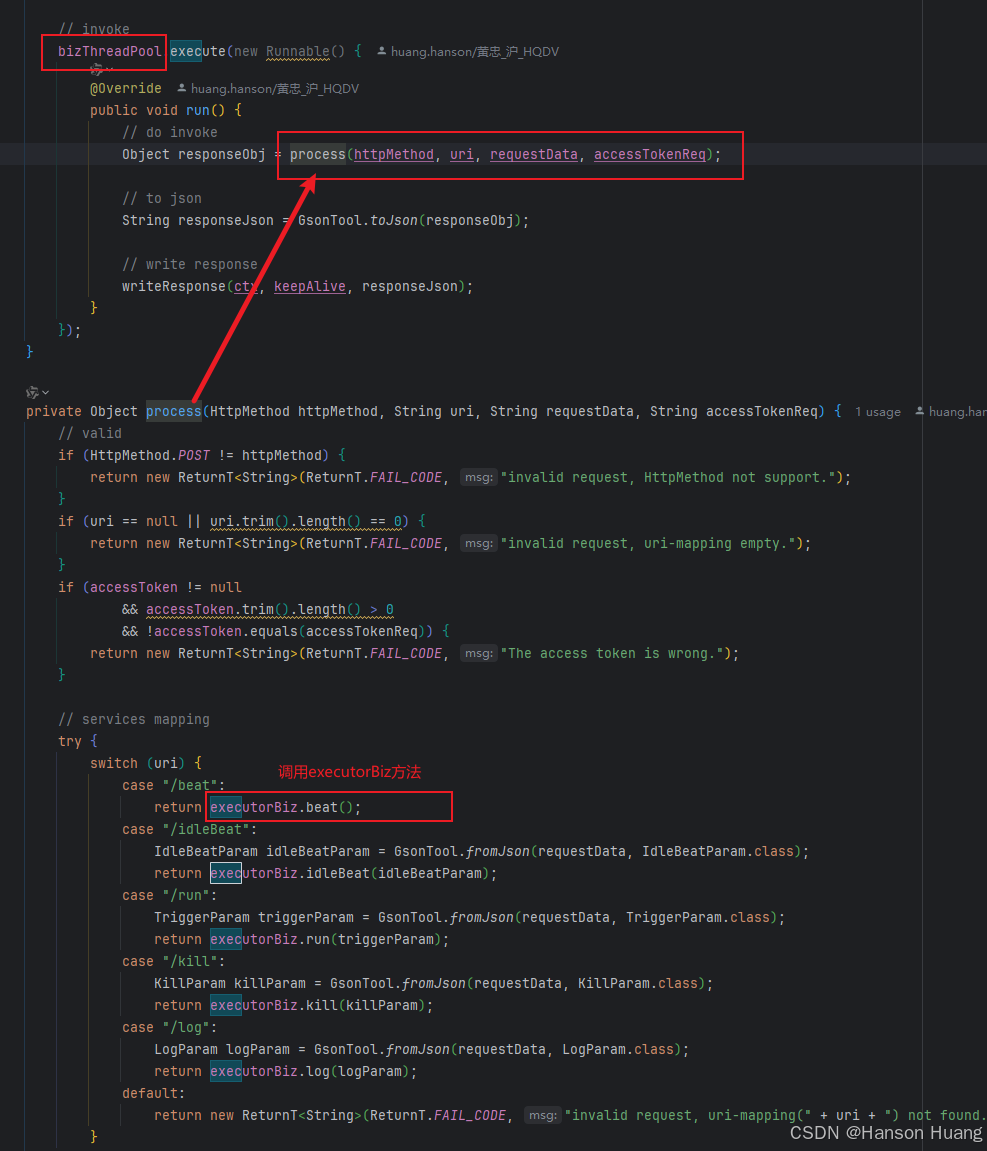Click the keepAlive argument in writeResponse

pyautogui.click(x=310, y=286)
